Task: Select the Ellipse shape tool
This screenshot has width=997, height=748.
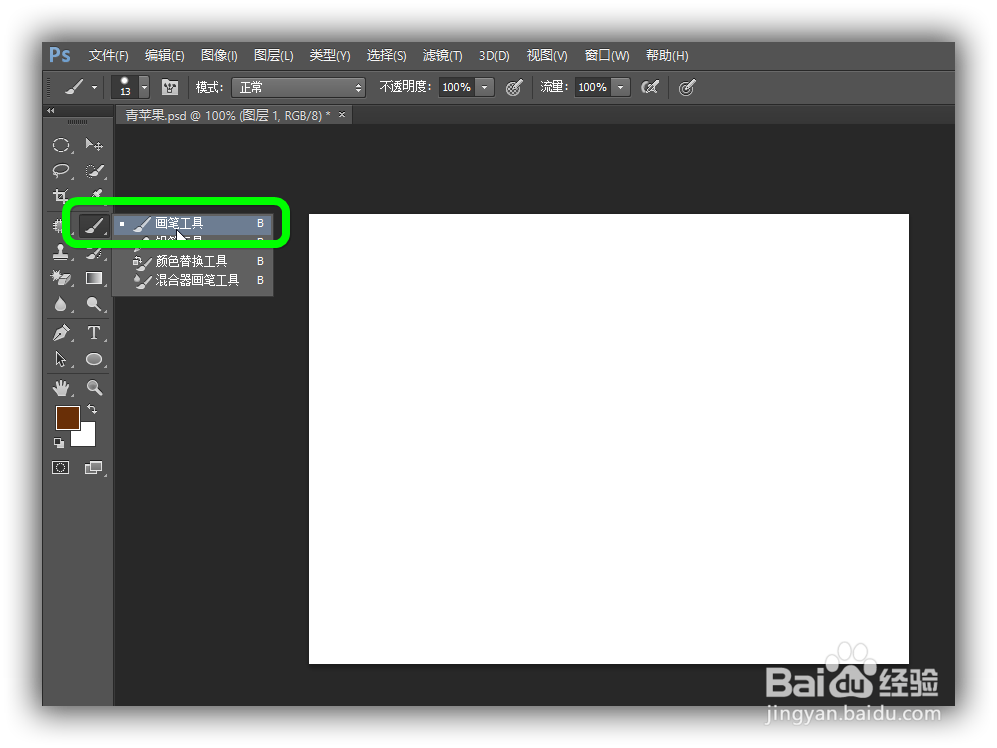Action: [x=94, y=359]
